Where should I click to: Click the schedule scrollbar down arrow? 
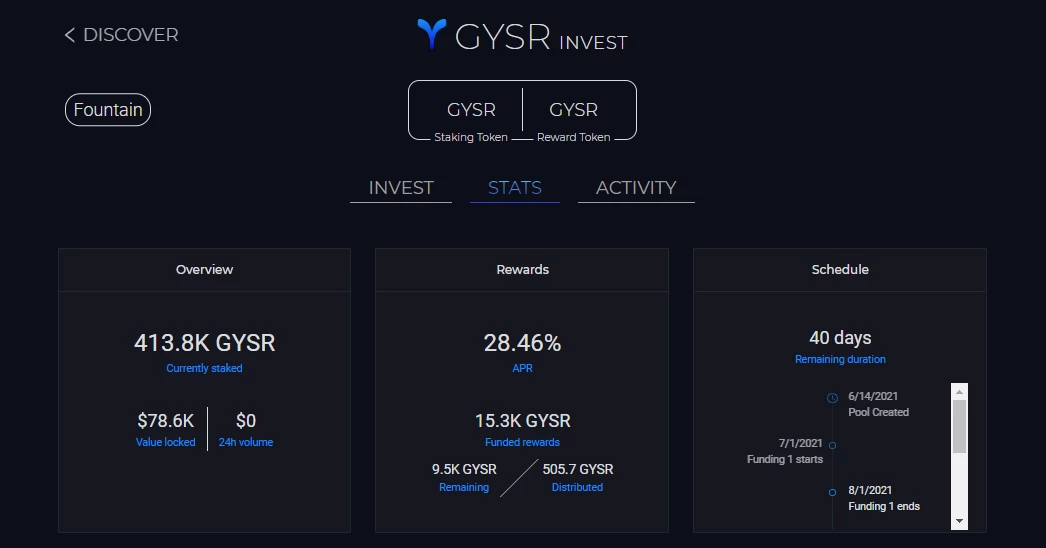[x=959, y=521]
